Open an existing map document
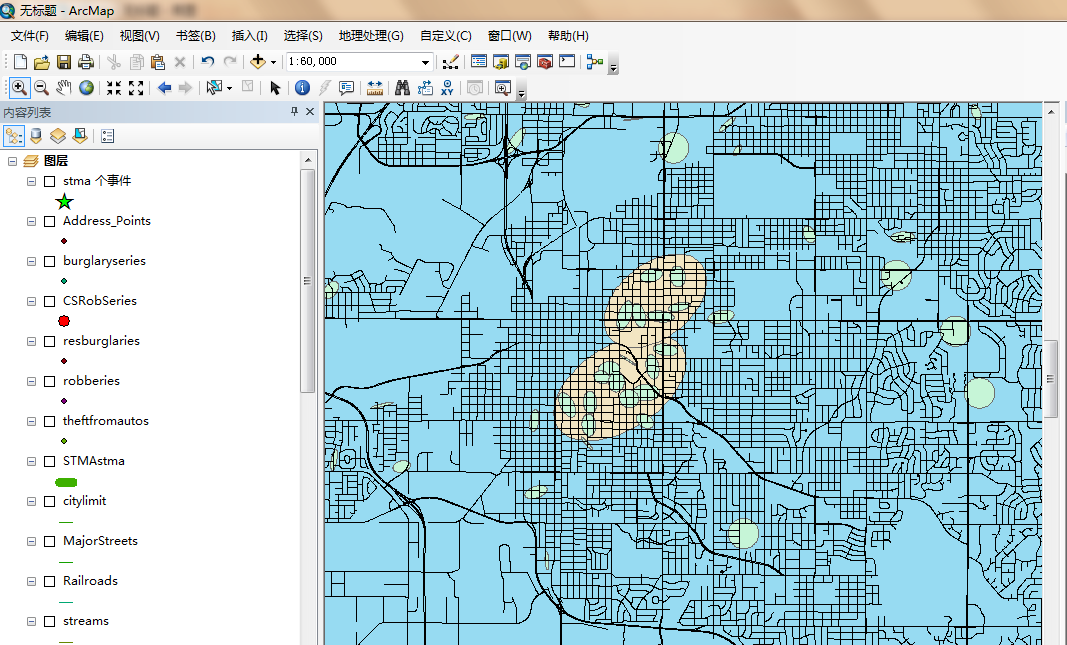 [42, 62]
